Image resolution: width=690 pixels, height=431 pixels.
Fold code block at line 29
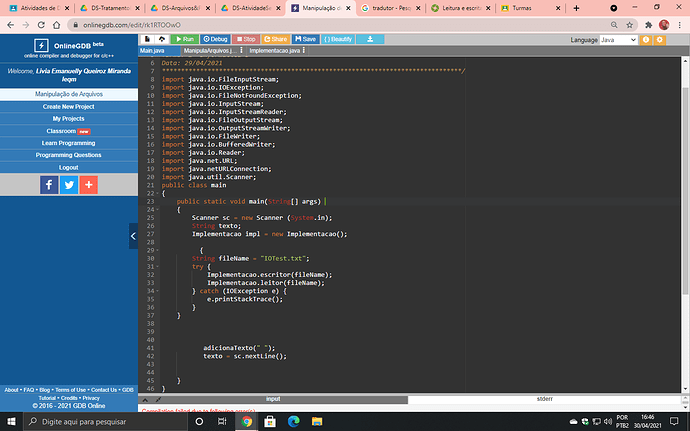[x=158, y=250]
